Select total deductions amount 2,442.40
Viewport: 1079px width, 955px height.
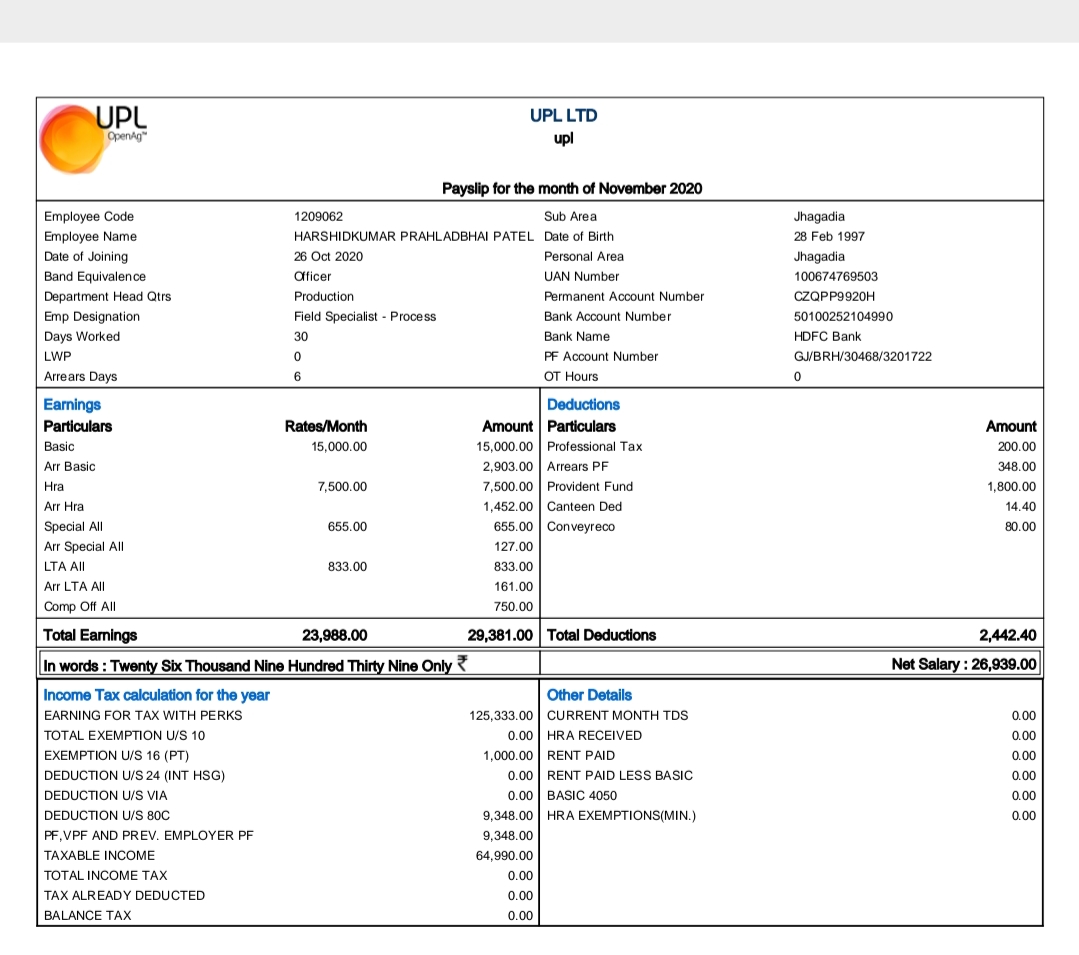(x=1007, y=635)
